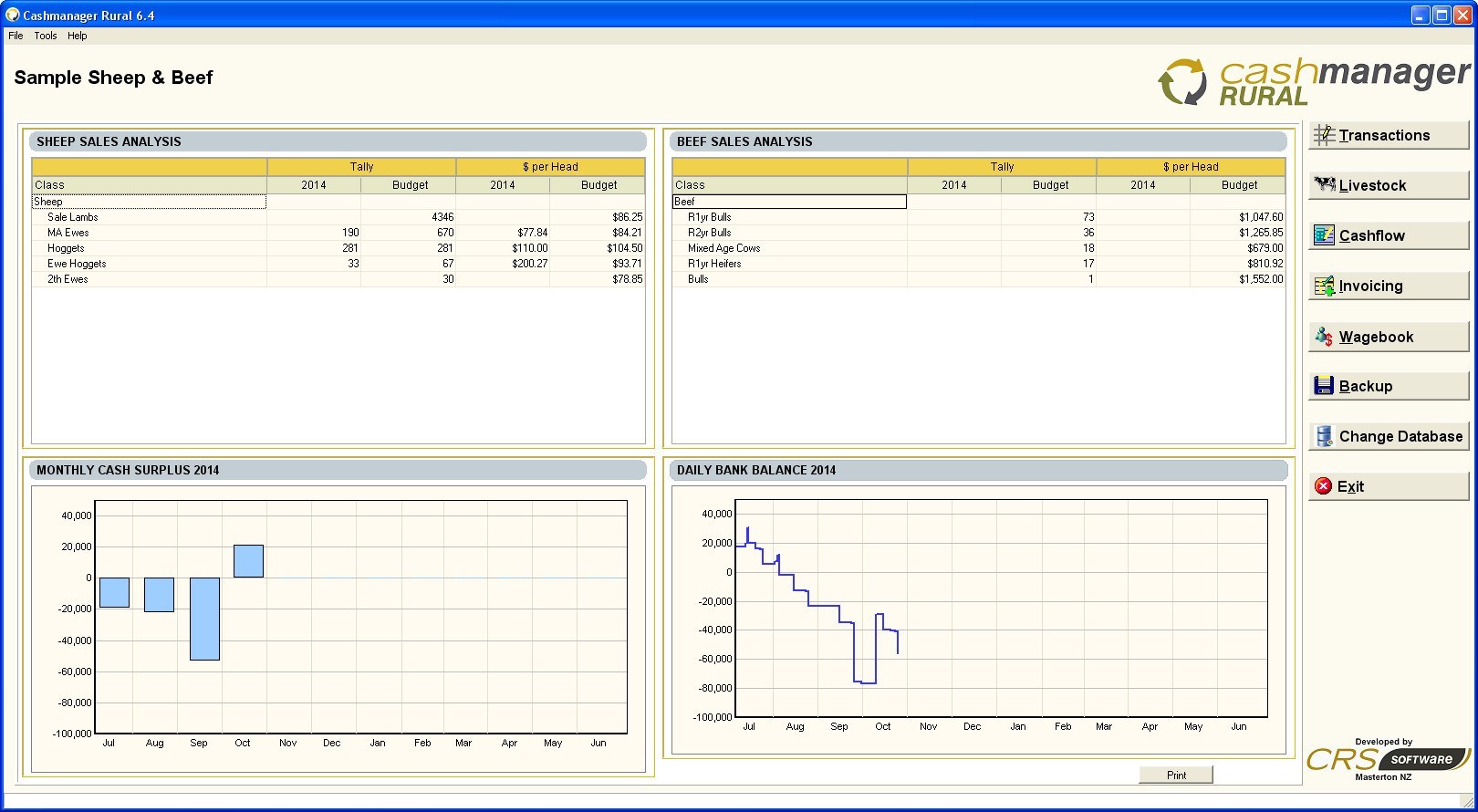This screenshot has width=1478, height=812.
Task: Open the Transactions module
Action: (1389, 135)
